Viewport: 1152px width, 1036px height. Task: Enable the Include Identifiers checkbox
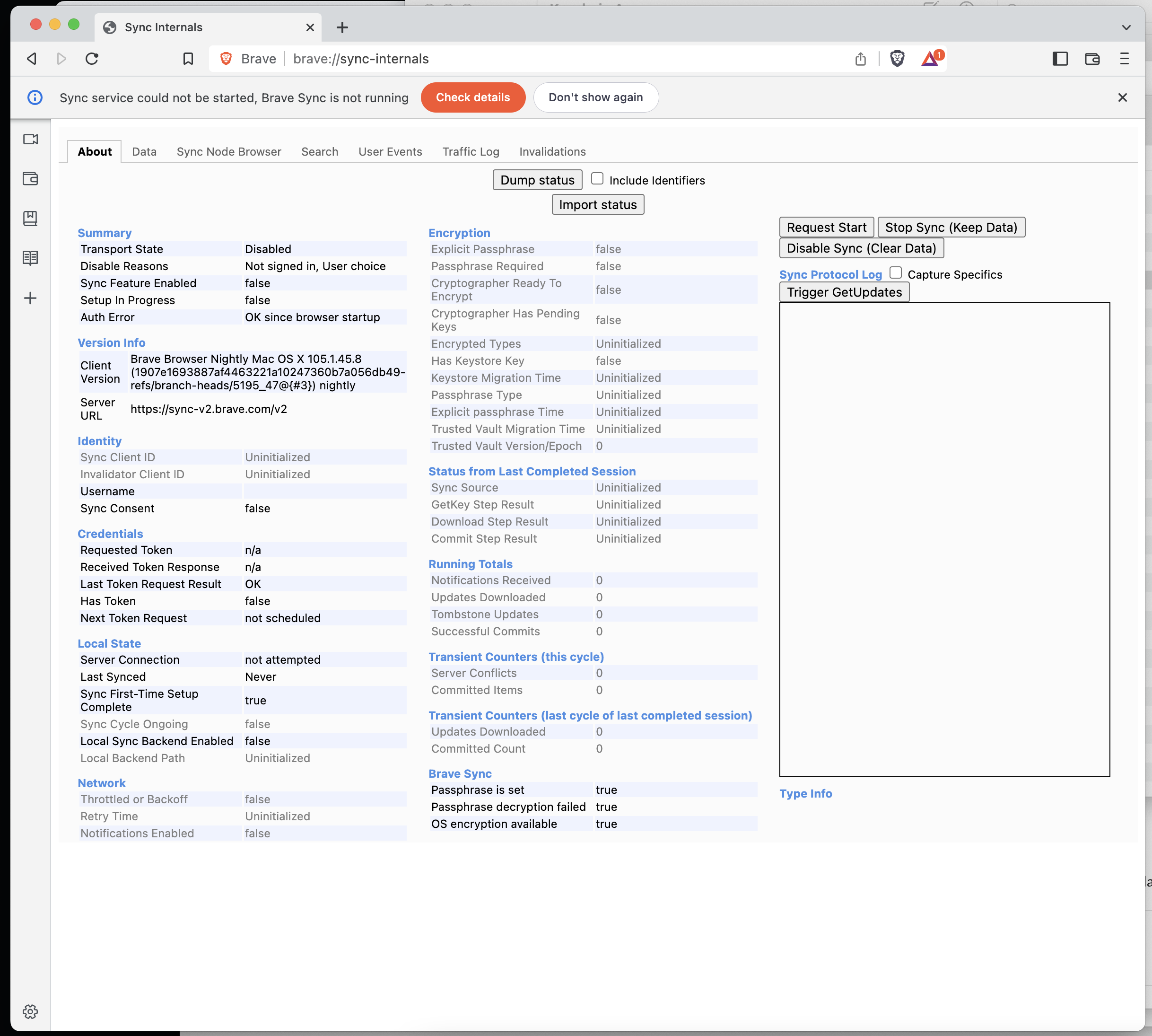click(597, 179)
